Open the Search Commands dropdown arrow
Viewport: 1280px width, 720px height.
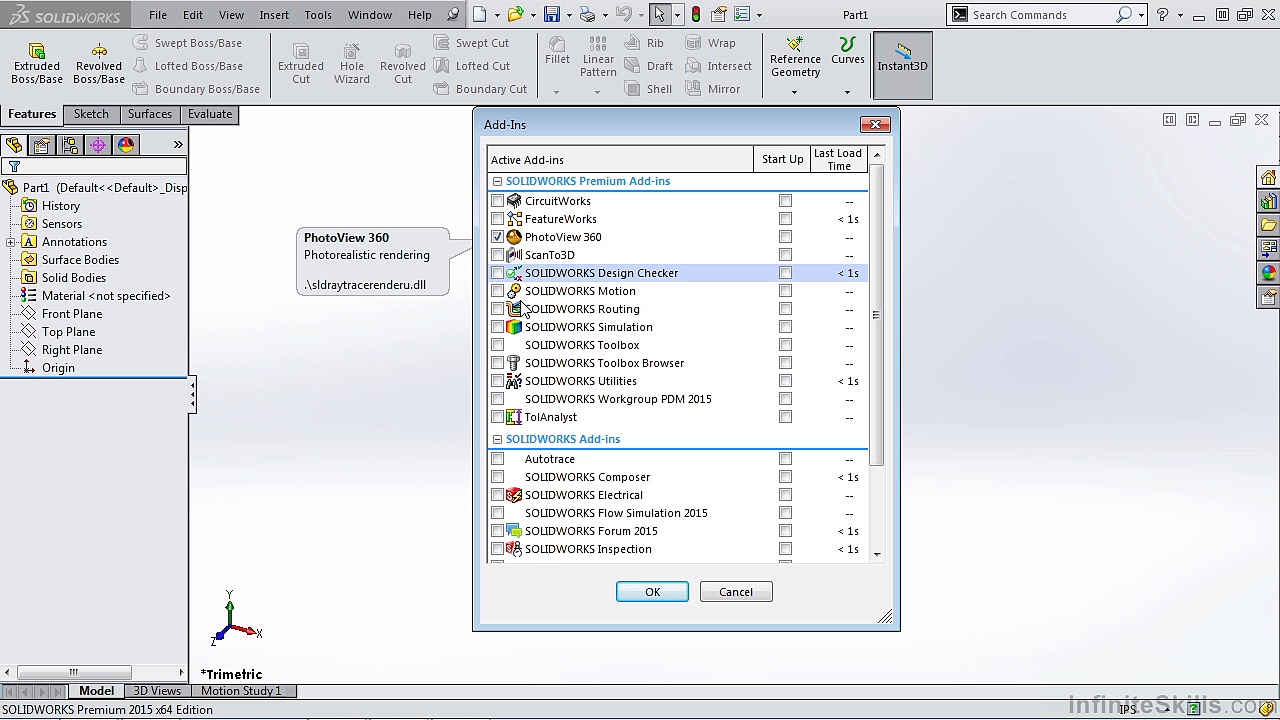(x=1141, y=15)
